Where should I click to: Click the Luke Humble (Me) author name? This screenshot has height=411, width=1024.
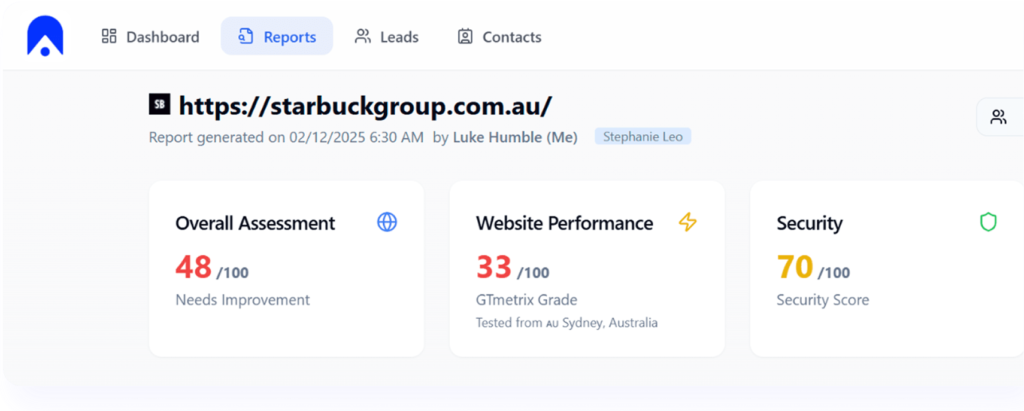coord(515,137)
